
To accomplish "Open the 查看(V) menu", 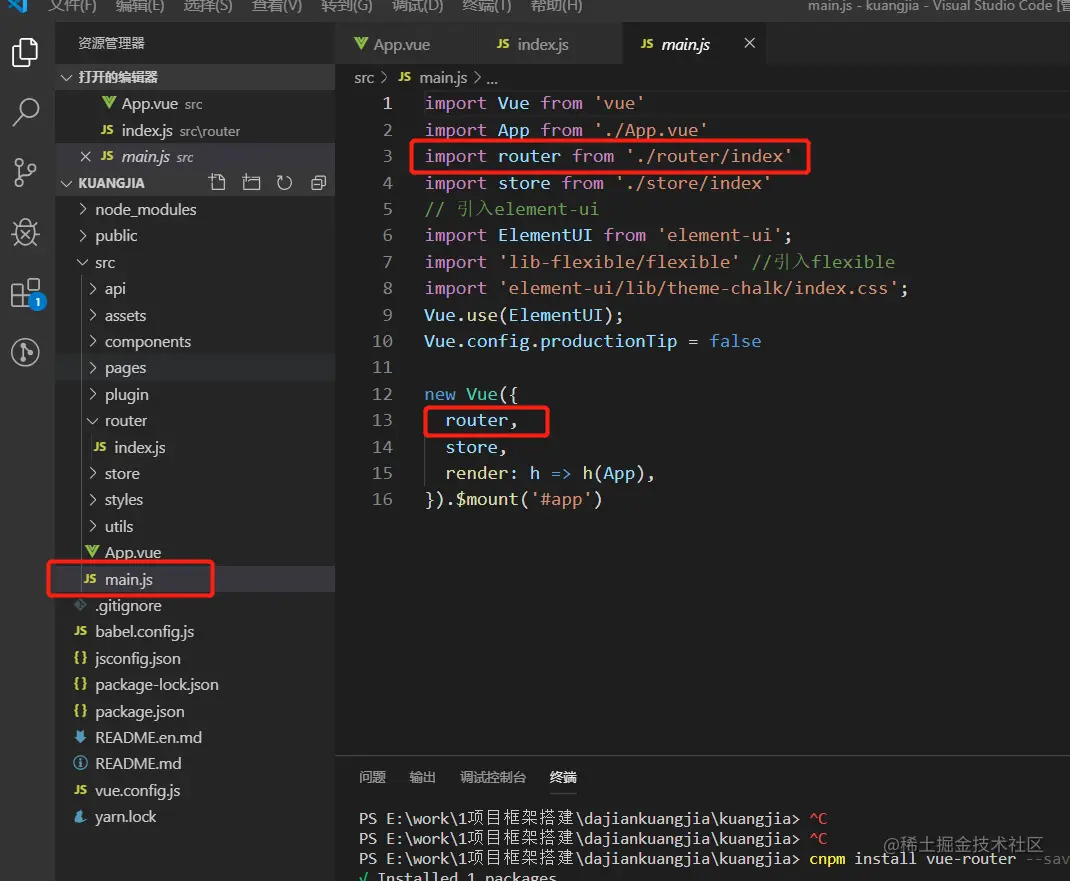I will 277,6.
